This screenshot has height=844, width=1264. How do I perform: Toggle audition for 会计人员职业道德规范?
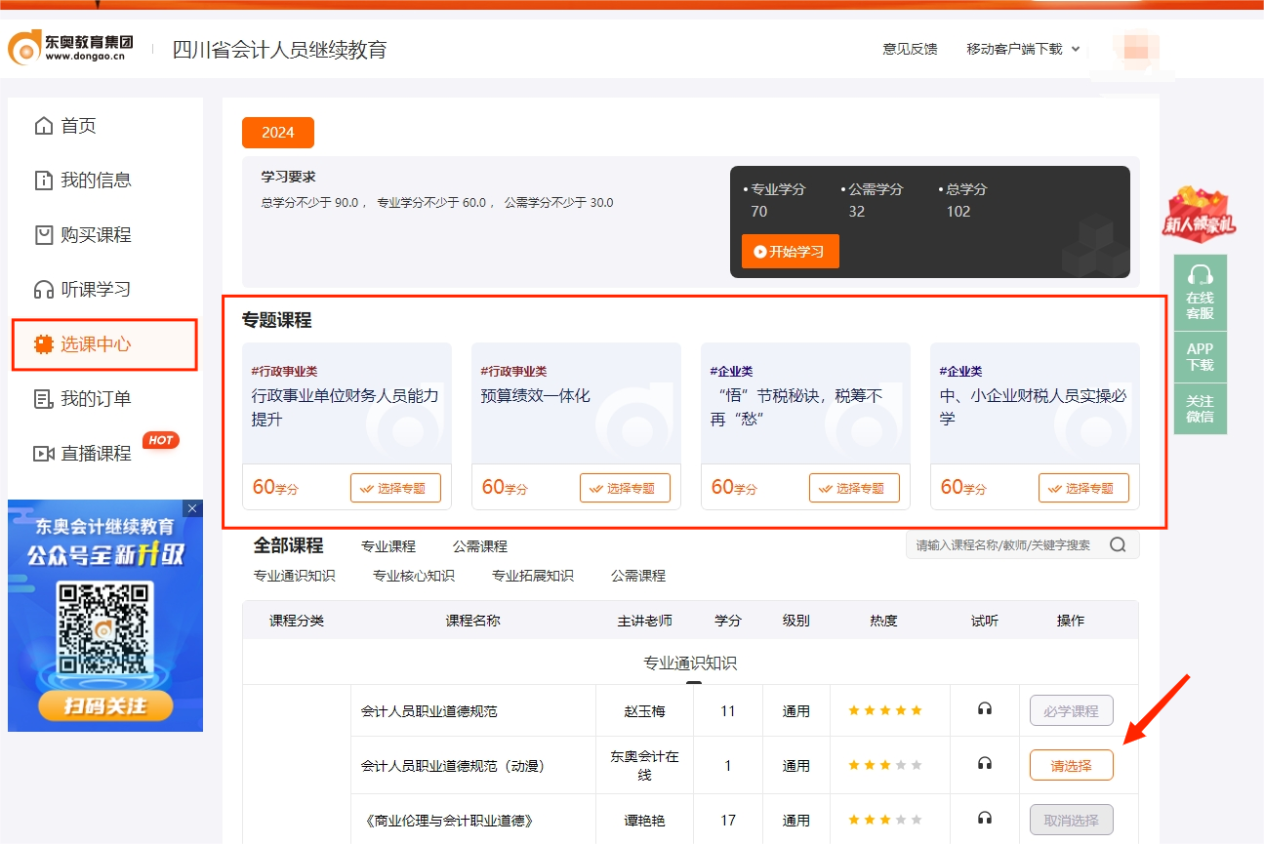point(984,710)
